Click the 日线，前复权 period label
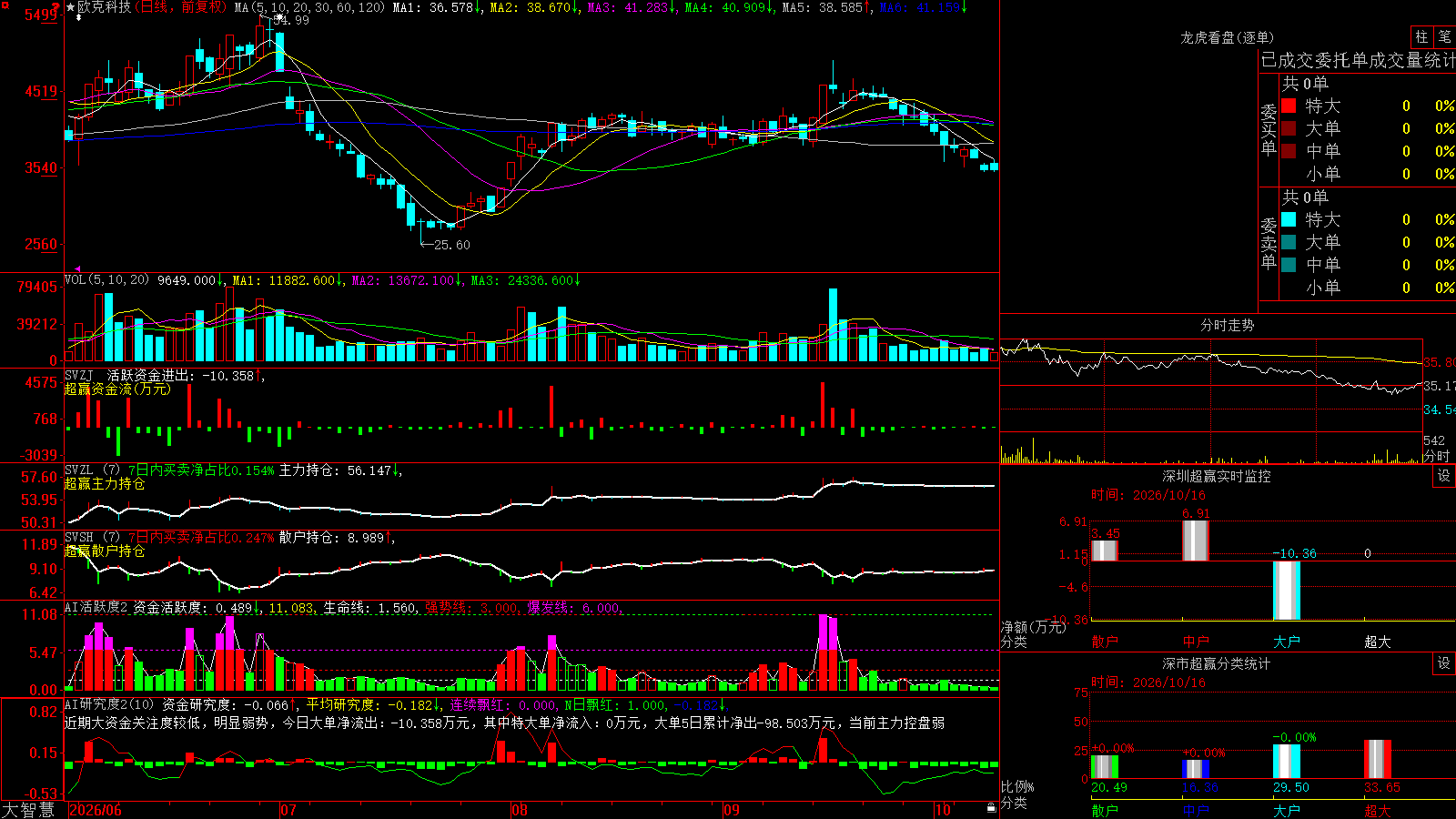Screen dimensions: 1456x819 [181, 7]
